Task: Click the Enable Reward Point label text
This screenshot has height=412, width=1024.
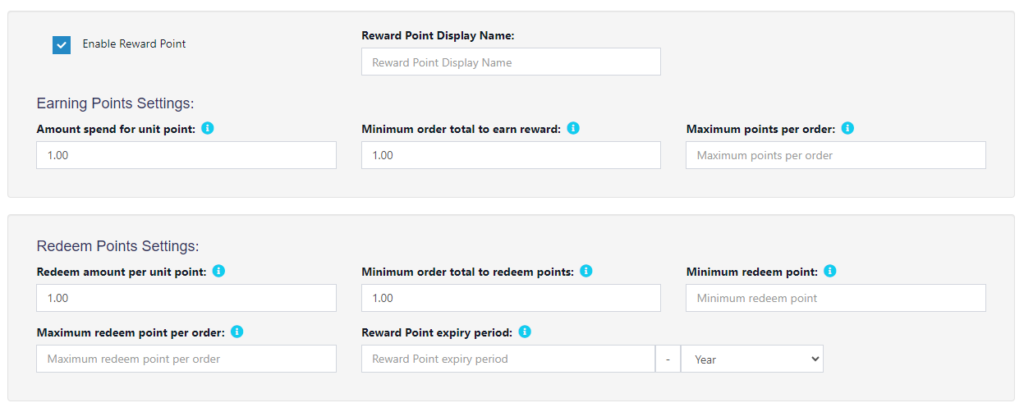Action: point(134,44)
